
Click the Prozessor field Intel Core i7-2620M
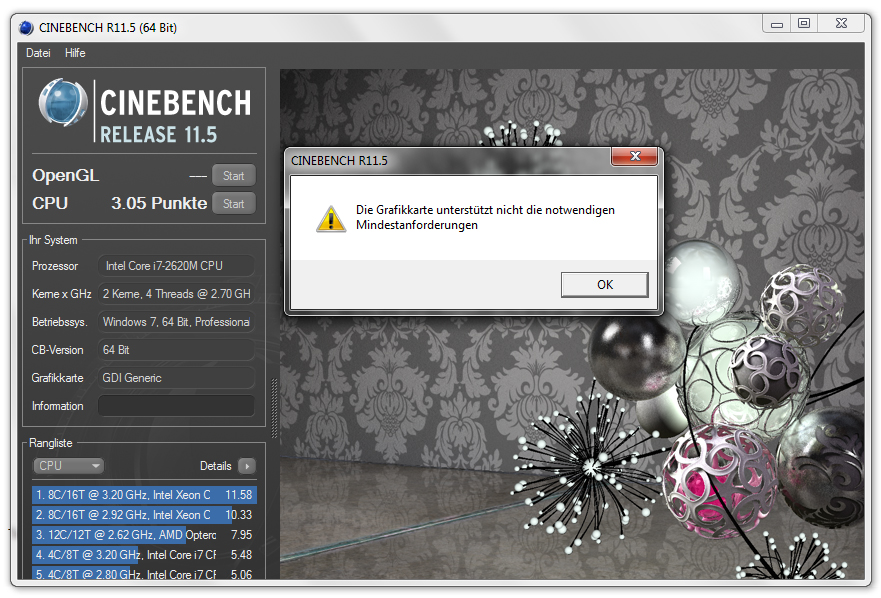pos(176,266)
